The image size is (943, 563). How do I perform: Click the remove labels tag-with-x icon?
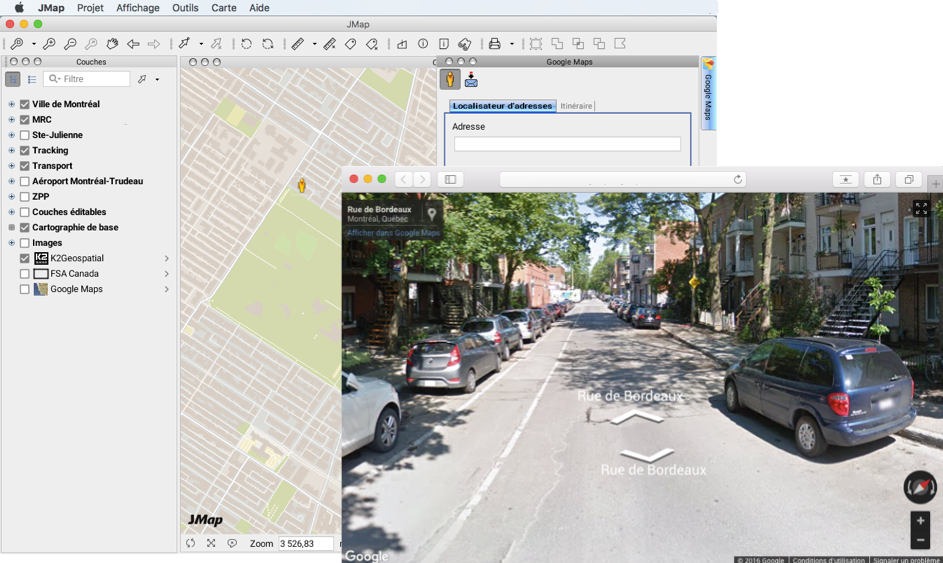click(372, 44)
